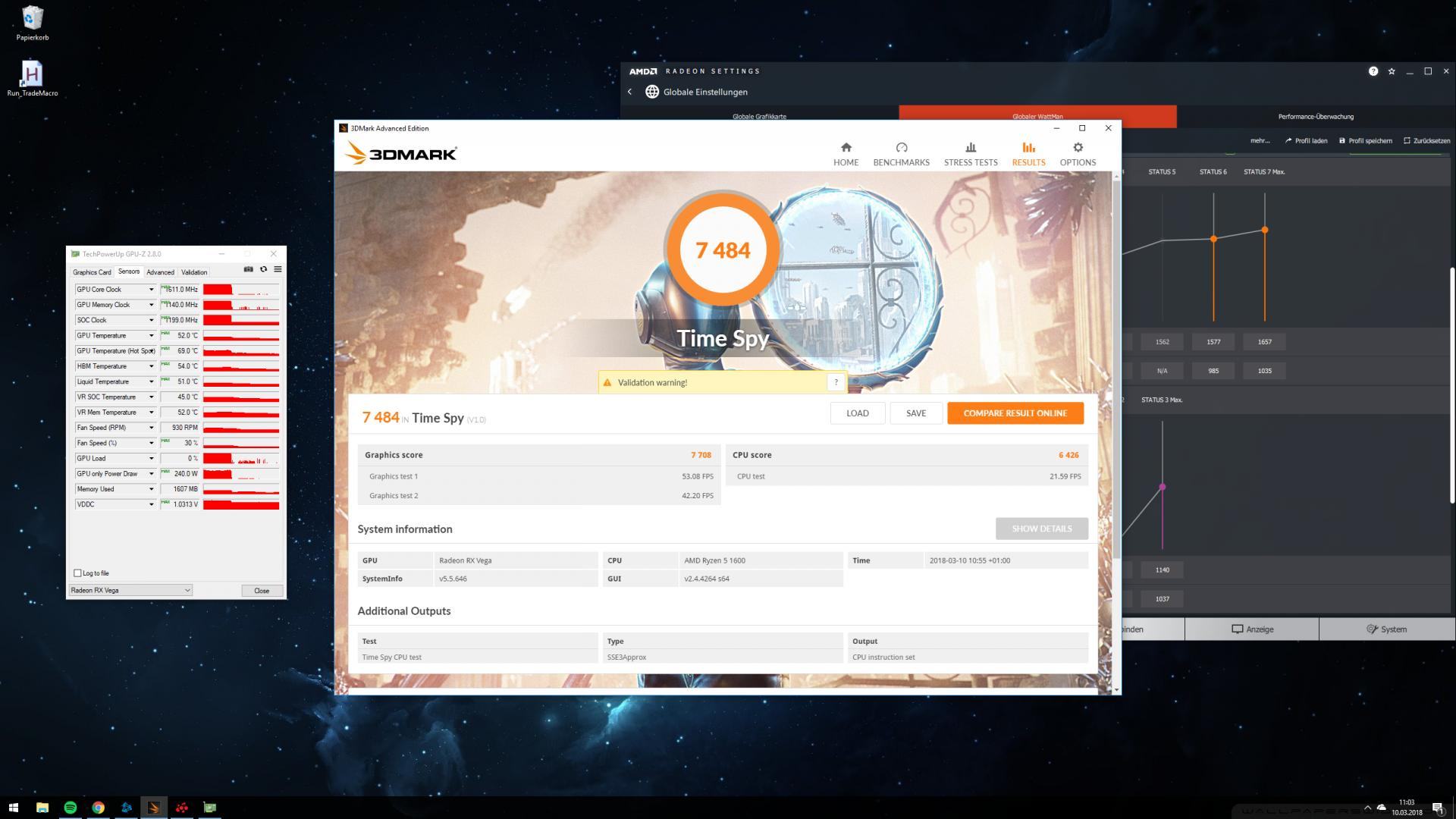This screenshot has height=819, width=1456.
Task: Click COMPARE RESULT ONLINE button
Action: (1015, 413)
